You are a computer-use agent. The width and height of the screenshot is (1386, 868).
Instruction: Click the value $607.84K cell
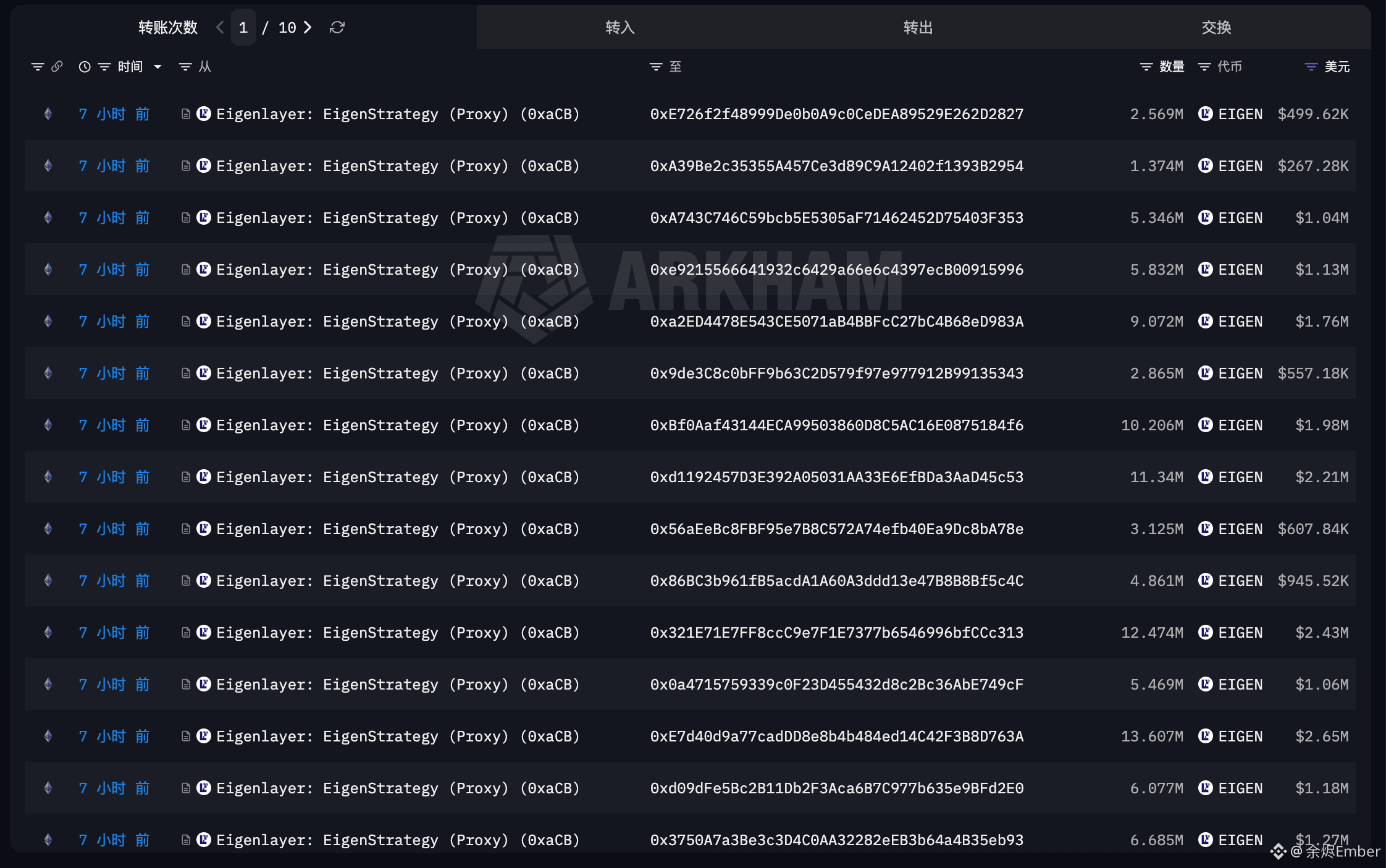pyautogui.click(x=1313, y=529)
